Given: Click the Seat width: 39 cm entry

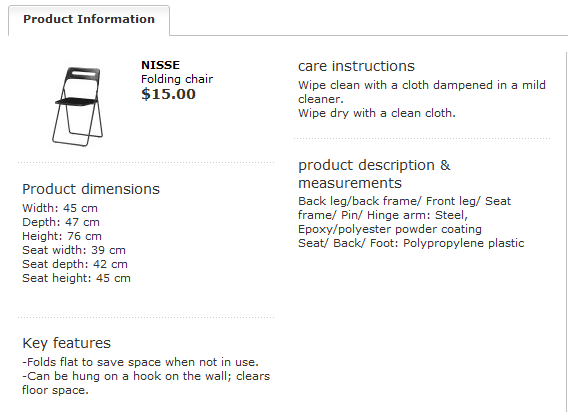Looking at the screenshot, I should coord(74,250).
